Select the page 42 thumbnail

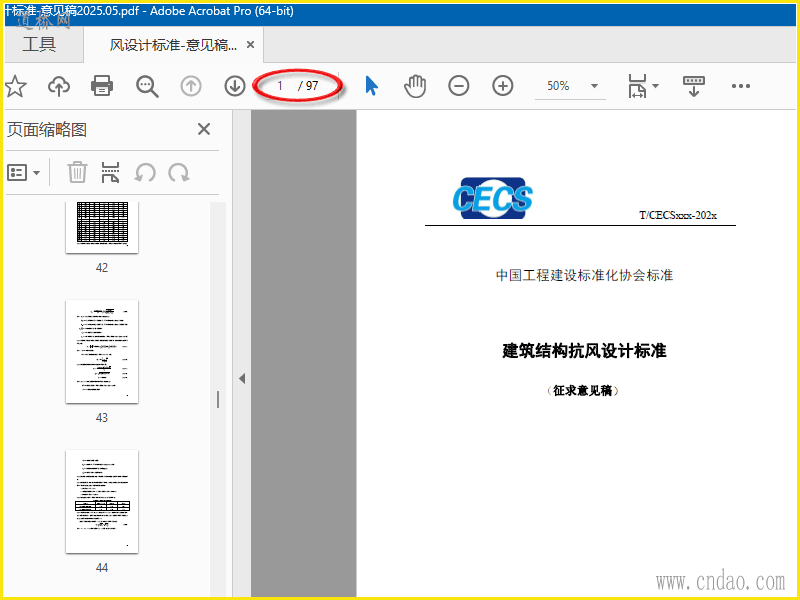(x=102, y=228)
